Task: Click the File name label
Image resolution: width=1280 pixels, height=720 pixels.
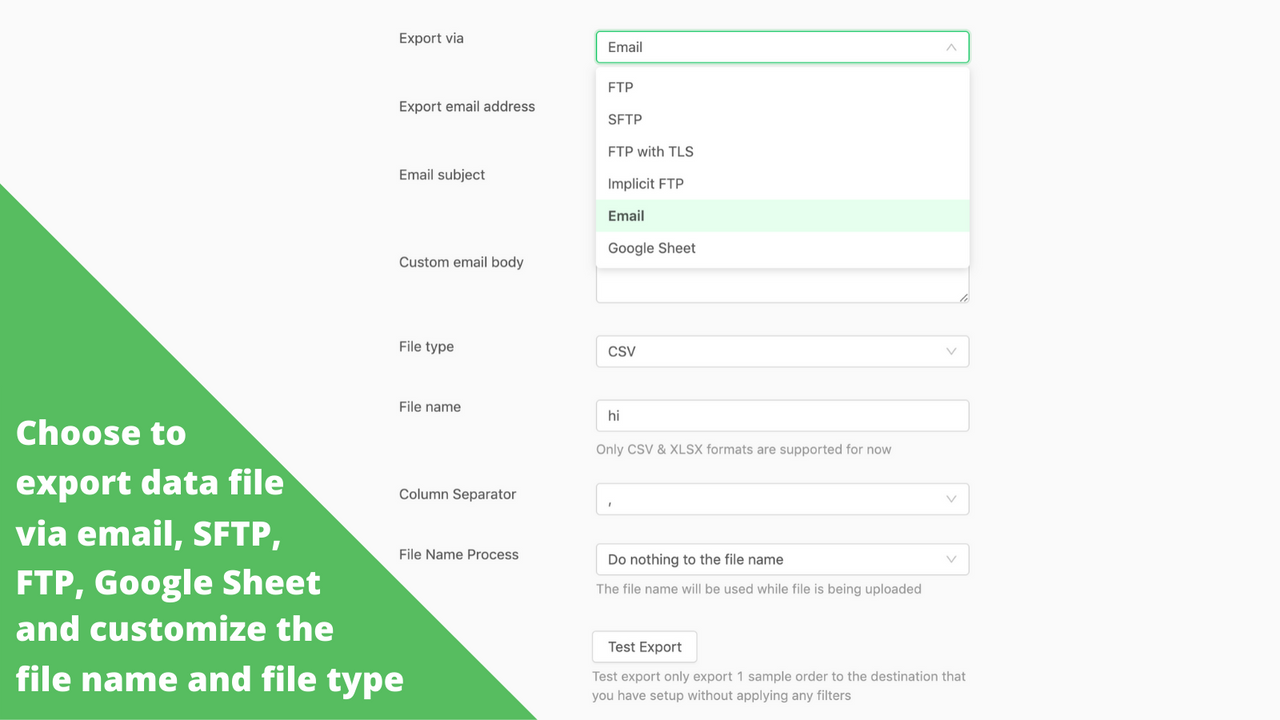Action: pos(430,407)
